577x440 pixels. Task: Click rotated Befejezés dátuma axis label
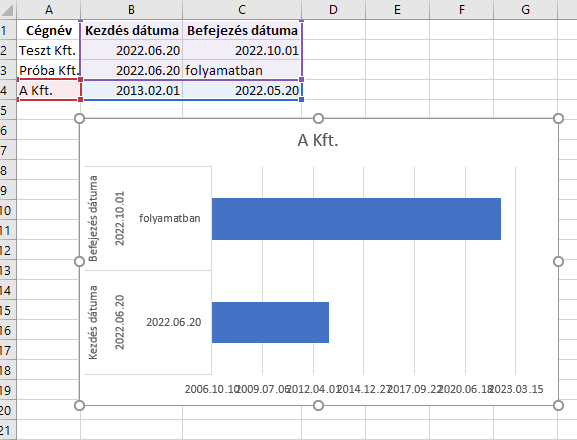(x=93, y=219)
